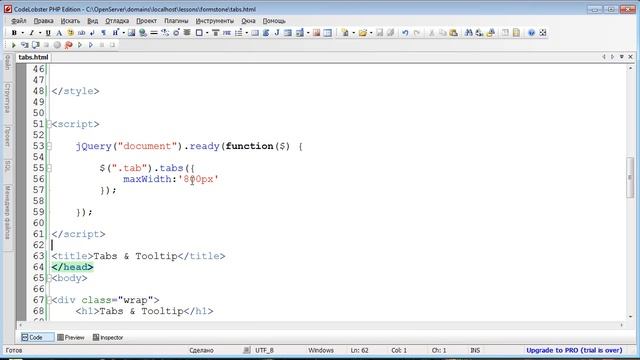
Task: Click the vertical scrollbar thumb
Action: click(x=630, y=178)
